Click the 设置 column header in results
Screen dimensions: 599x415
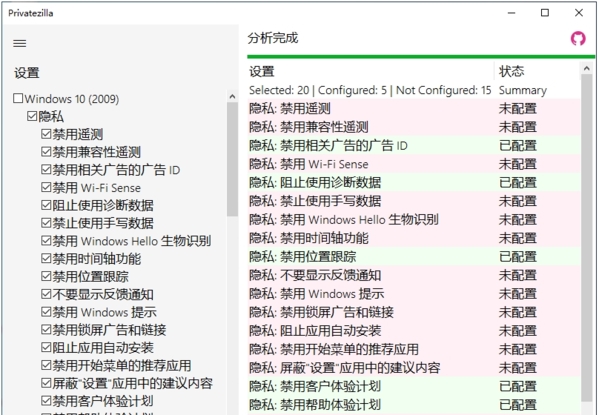point(371,71)
